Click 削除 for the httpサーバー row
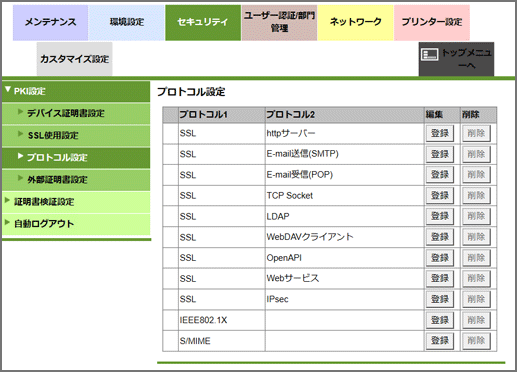 pos(476,133)
